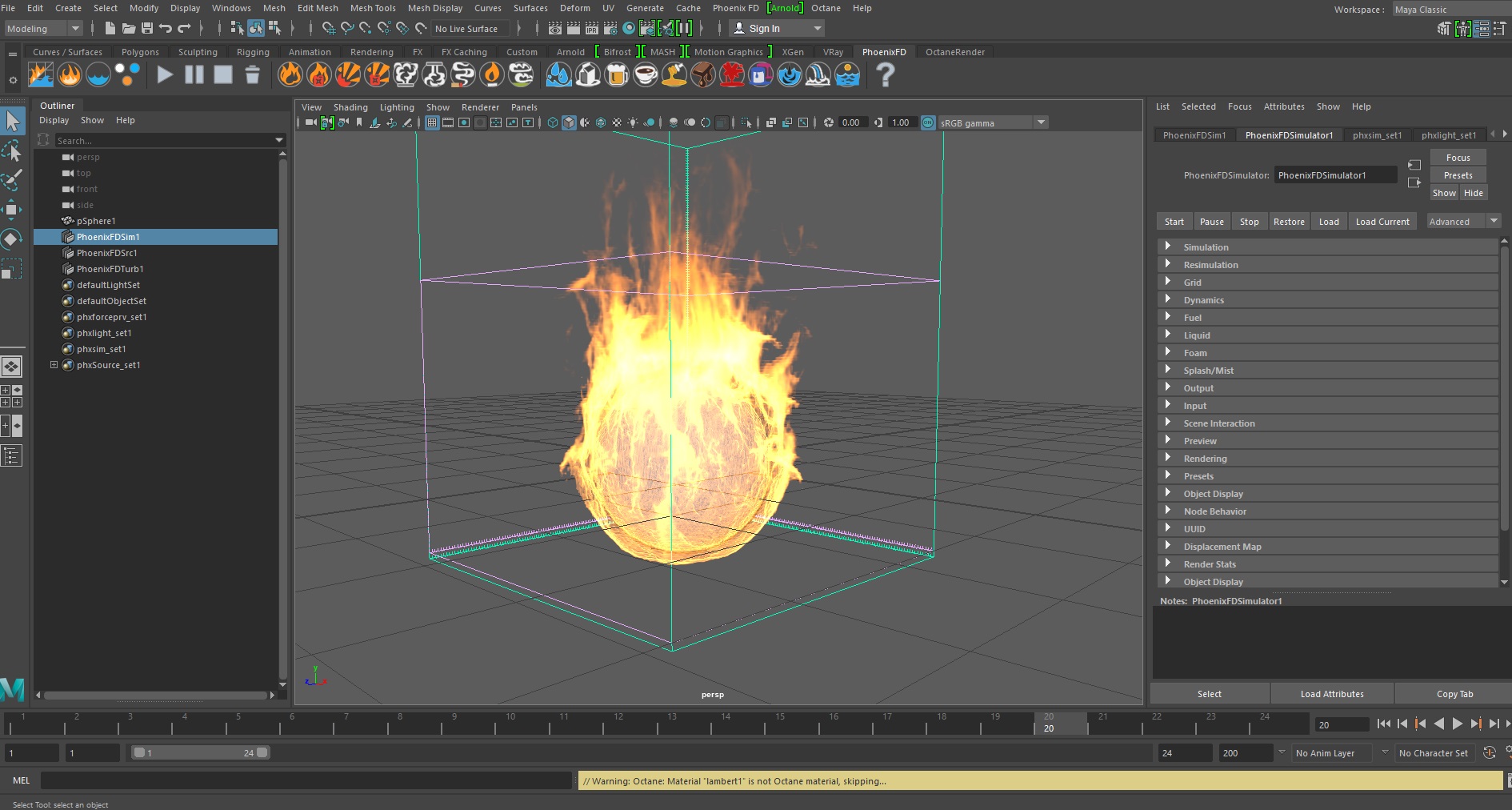Select the arrow Select tool in toolbox
The height and width of the screenshot is (810, 1512).
(x=13, y=121)
